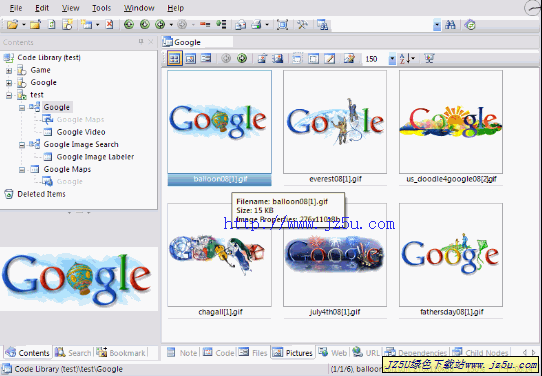Click the green expand nodes list icon

221,25
